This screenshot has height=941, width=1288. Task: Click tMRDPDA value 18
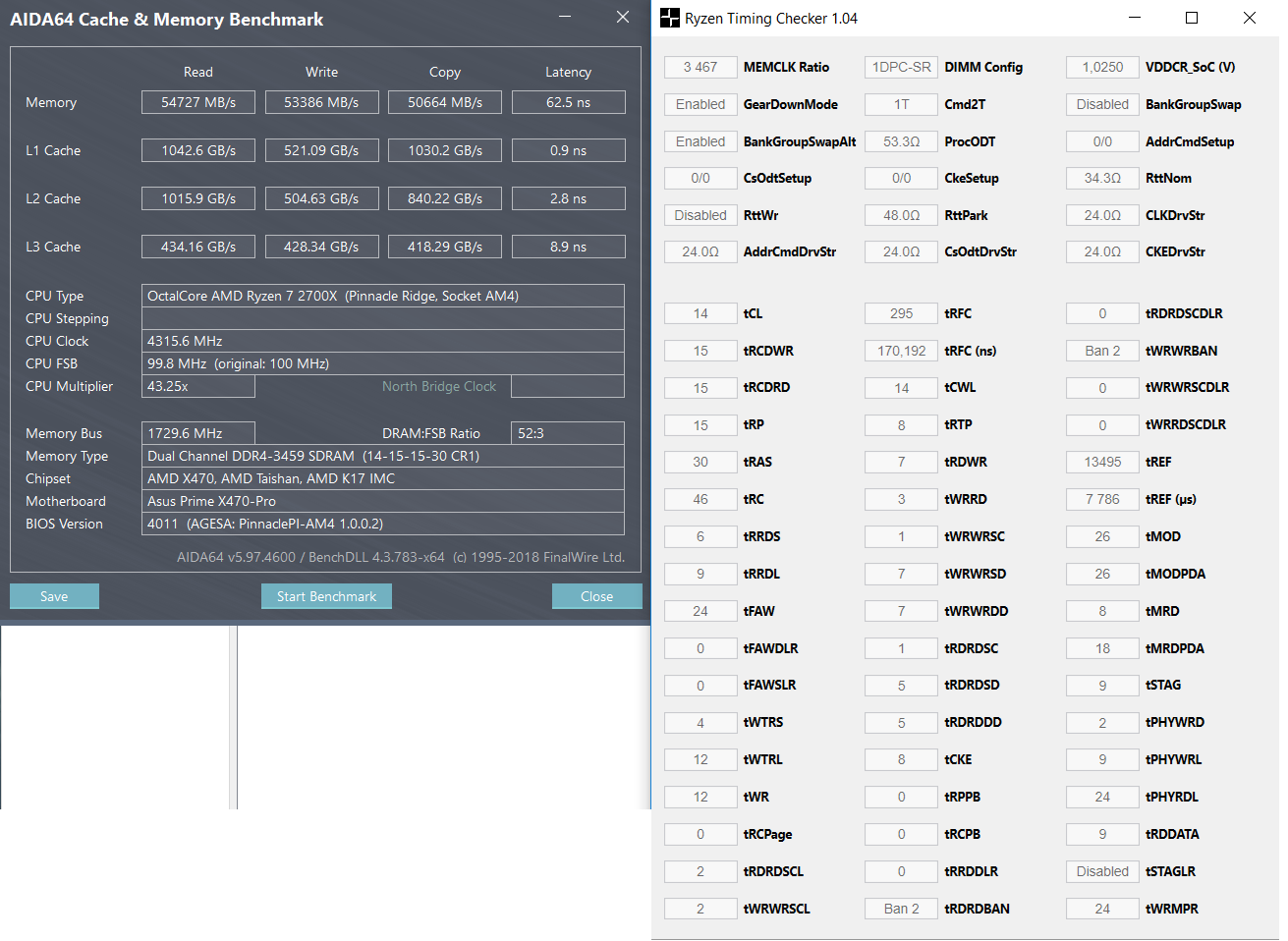1102,648
